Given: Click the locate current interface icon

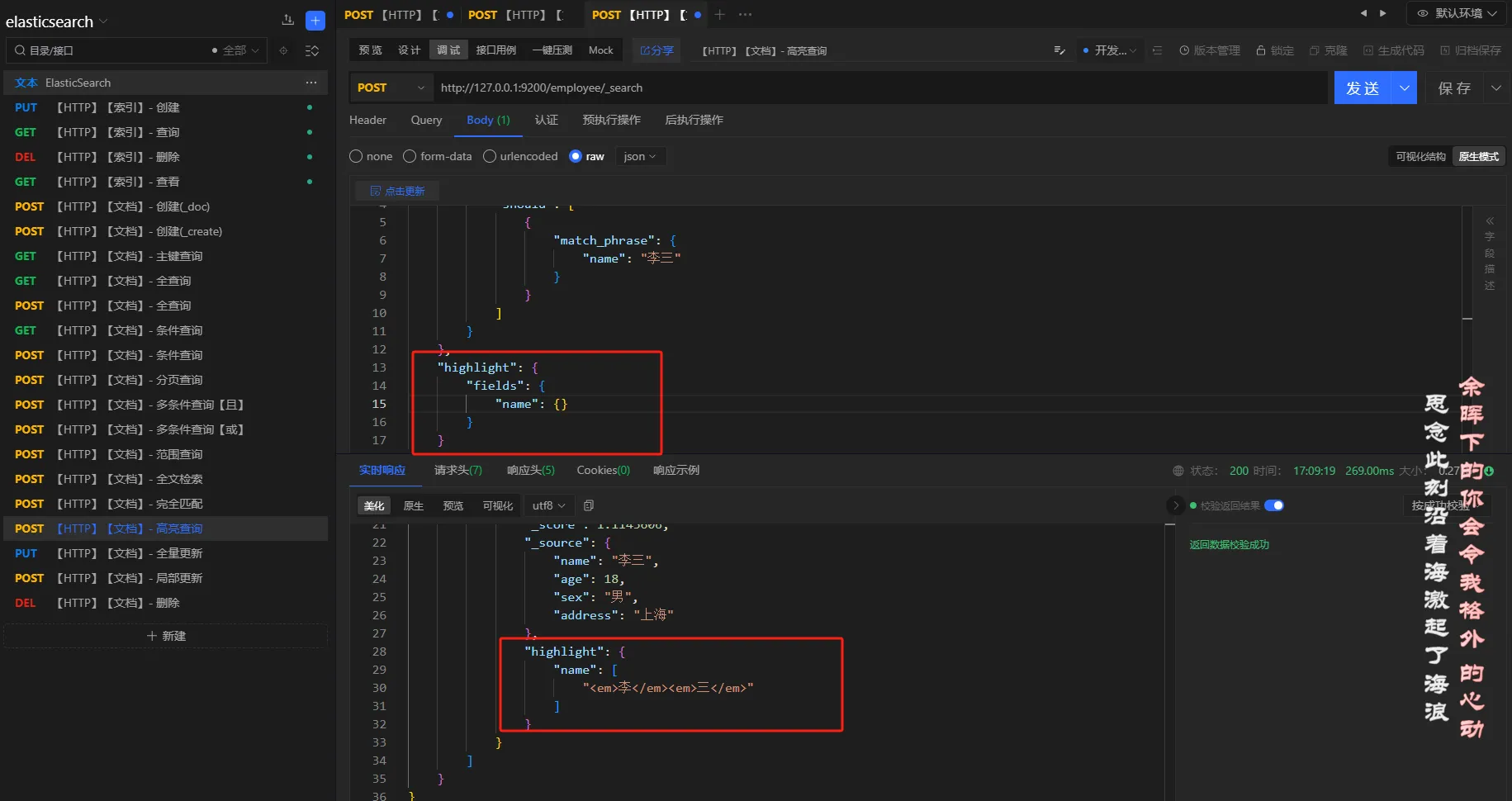Looking at the screenshot, I should coord(283,51).
